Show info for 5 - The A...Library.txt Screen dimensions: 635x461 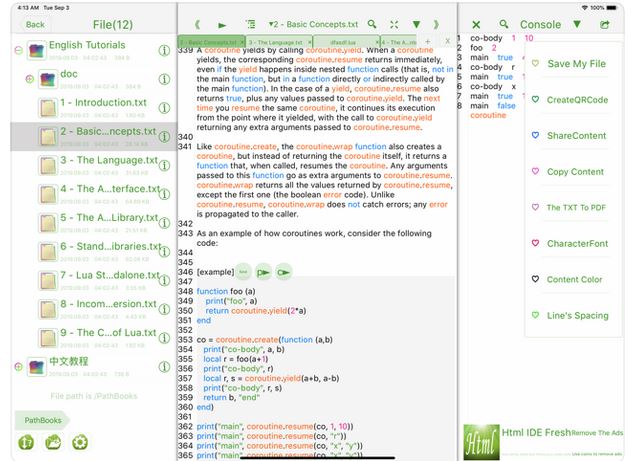click(164, 223)
